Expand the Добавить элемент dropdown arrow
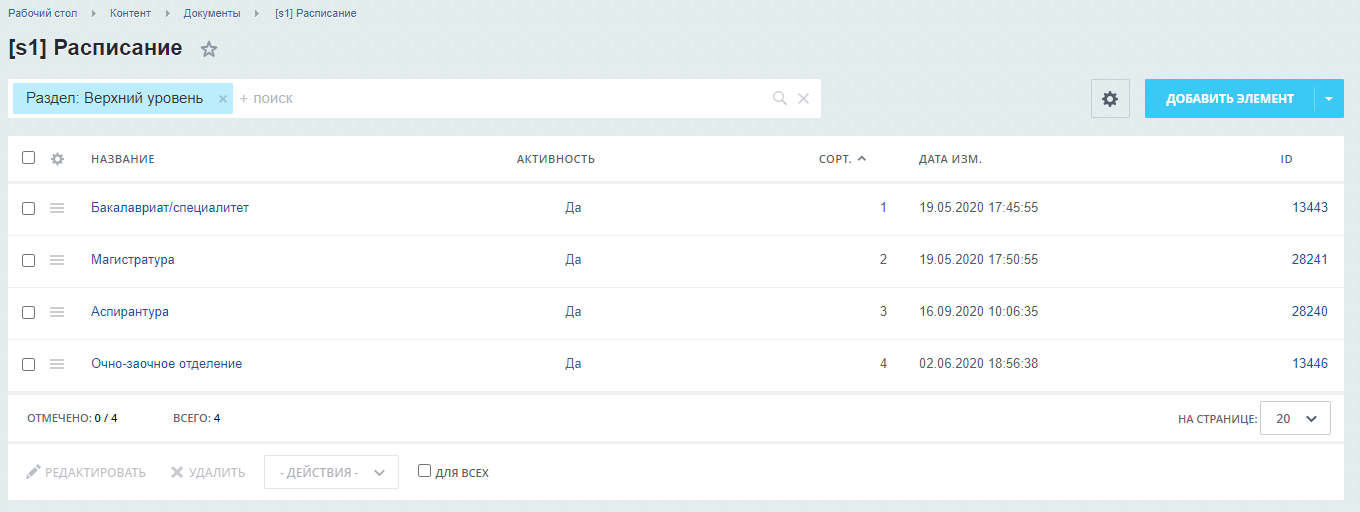Image resolution: width=1360 pixels, height=512 pixels. tap(1329, 99)
